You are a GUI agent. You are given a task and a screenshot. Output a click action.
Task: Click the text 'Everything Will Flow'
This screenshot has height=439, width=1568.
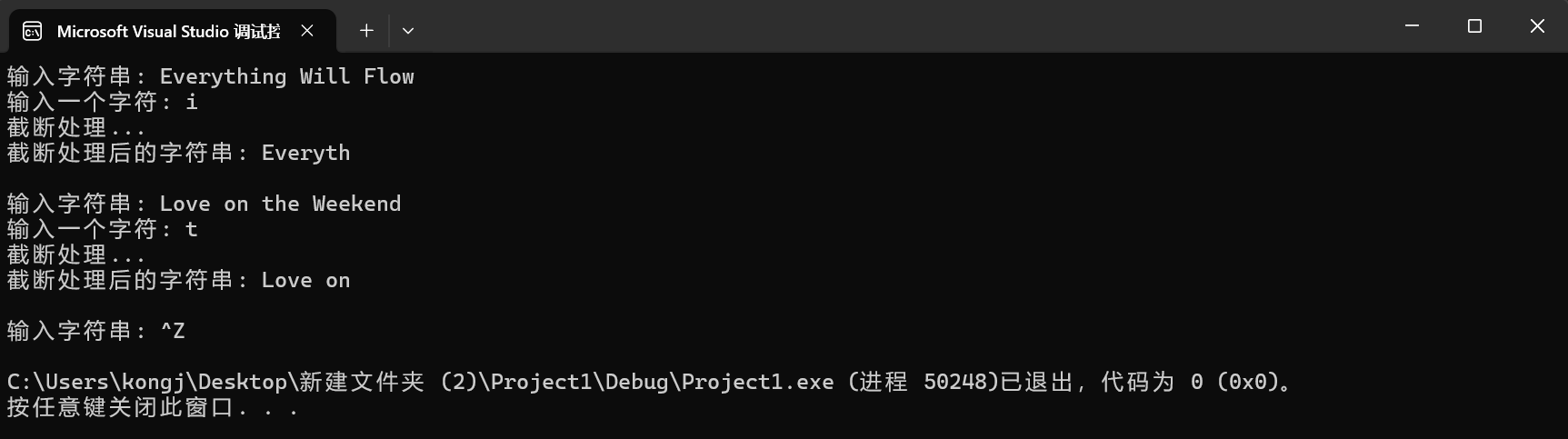pyautogui.click(x=287, y=77)
